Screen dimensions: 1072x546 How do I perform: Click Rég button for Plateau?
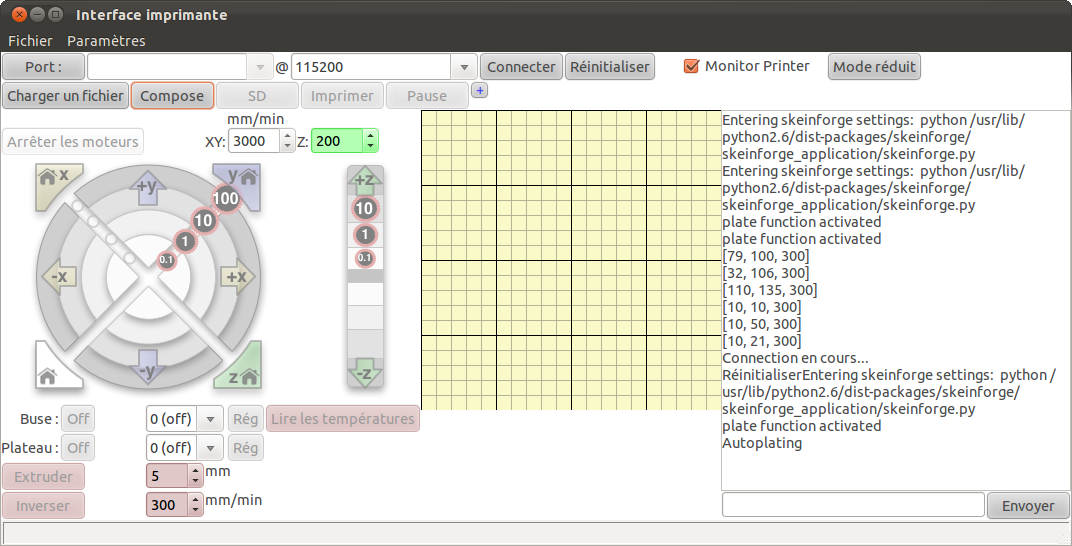coord(245,448)
